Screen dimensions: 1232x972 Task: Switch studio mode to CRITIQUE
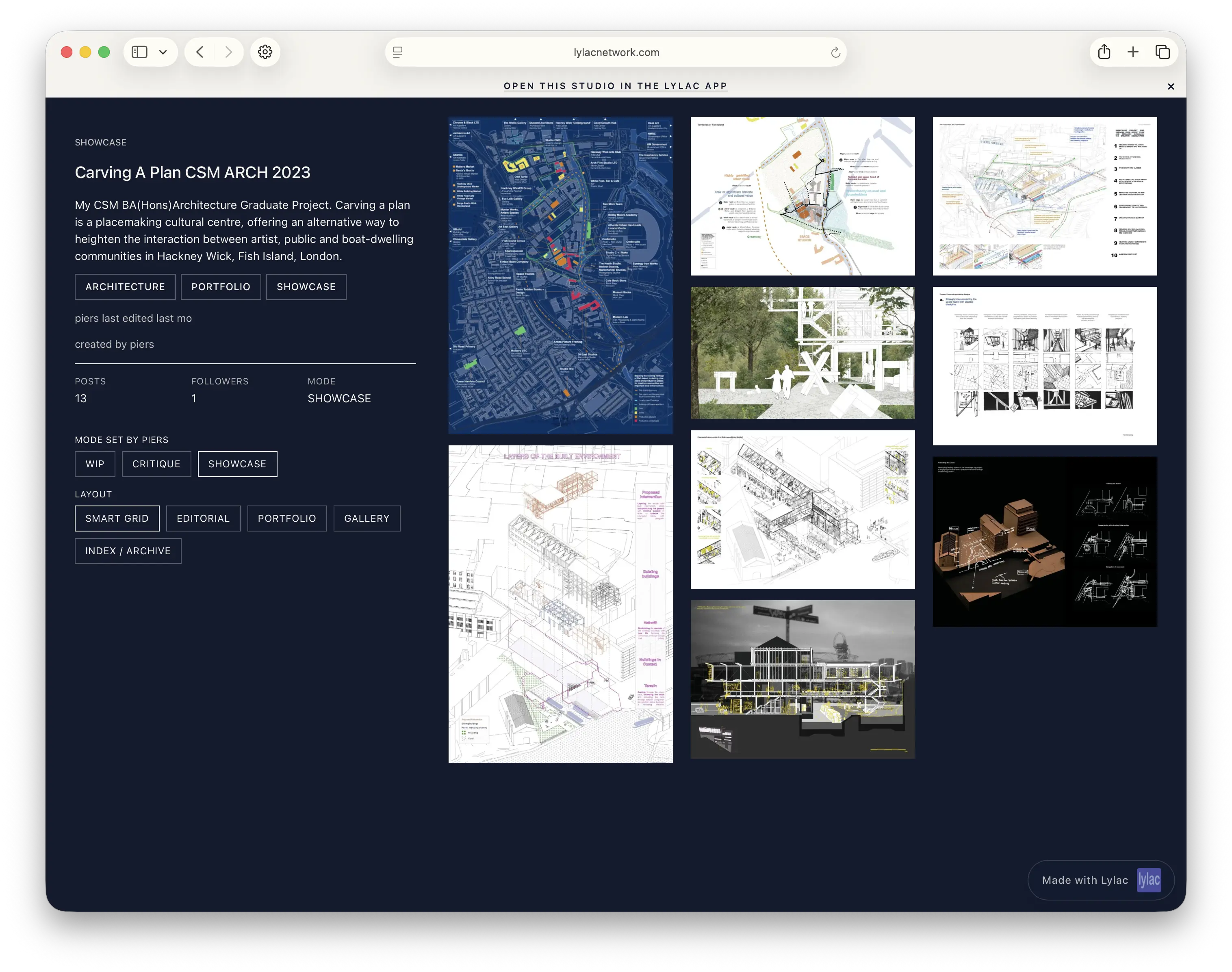pyautogui.click(x=156, y=464)
